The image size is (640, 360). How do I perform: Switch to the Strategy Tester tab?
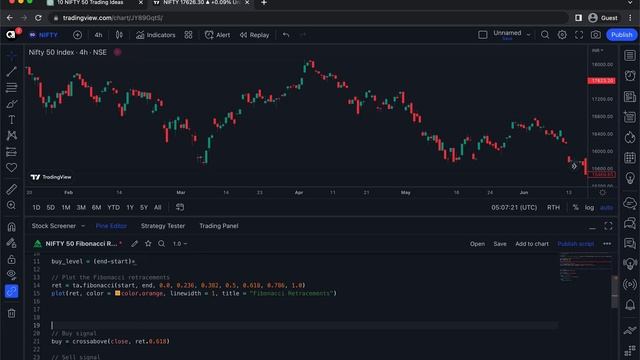(x=163, y=226)
